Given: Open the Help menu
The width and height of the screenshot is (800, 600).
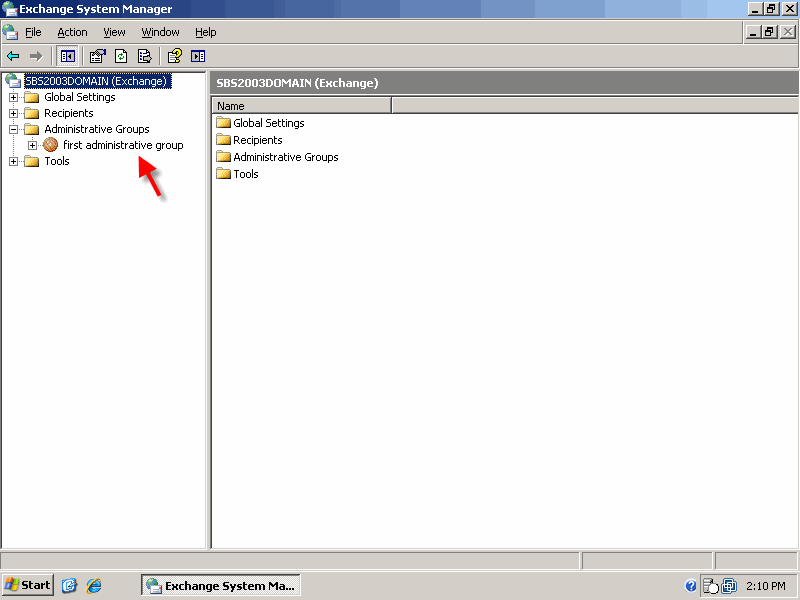Looking at the screenshot, I should point(206,32).
